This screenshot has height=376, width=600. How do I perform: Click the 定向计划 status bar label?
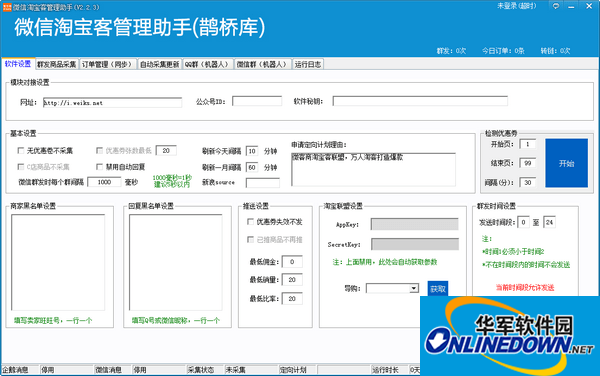[293, 370]
